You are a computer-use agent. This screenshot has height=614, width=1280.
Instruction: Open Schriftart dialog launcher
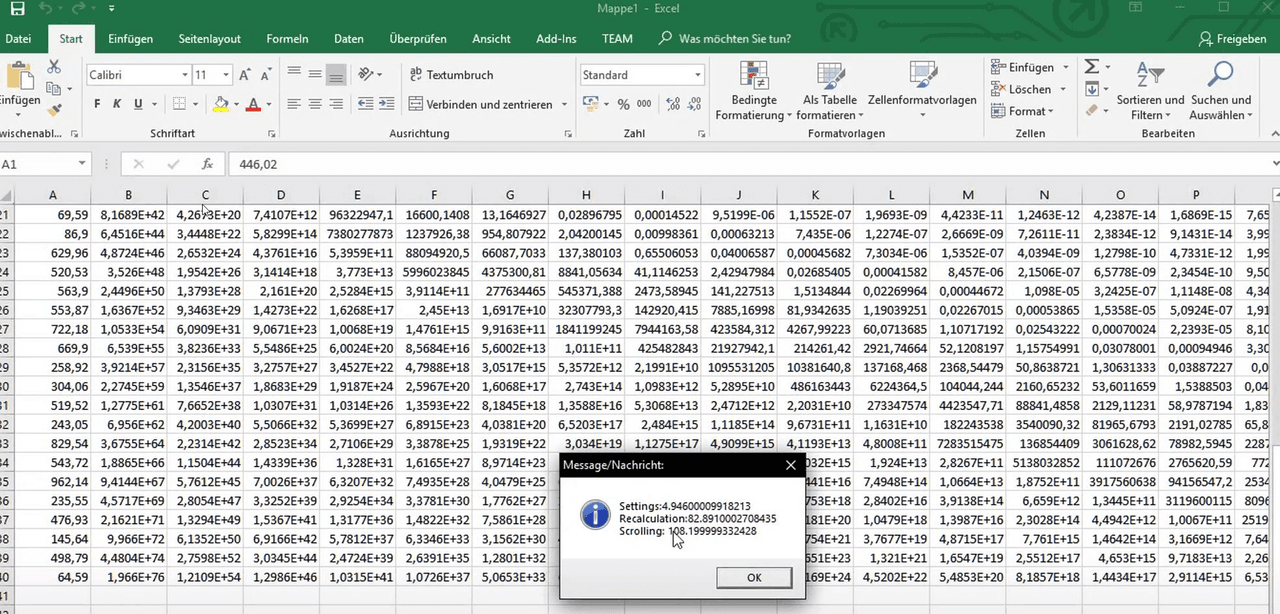(x=272, y=133)
